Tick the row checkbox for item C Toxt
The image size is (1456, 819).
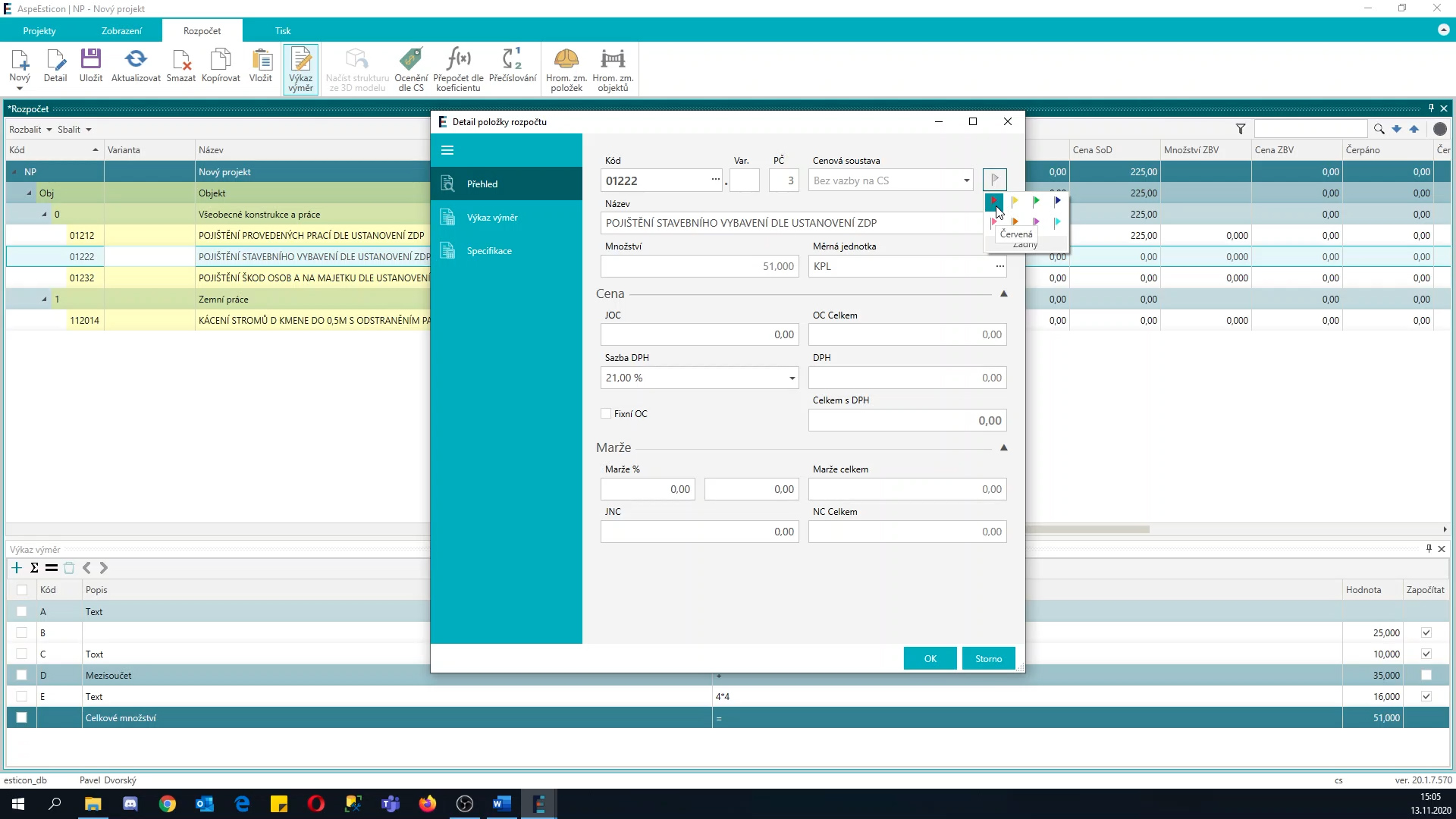click(x=21, y=654)
